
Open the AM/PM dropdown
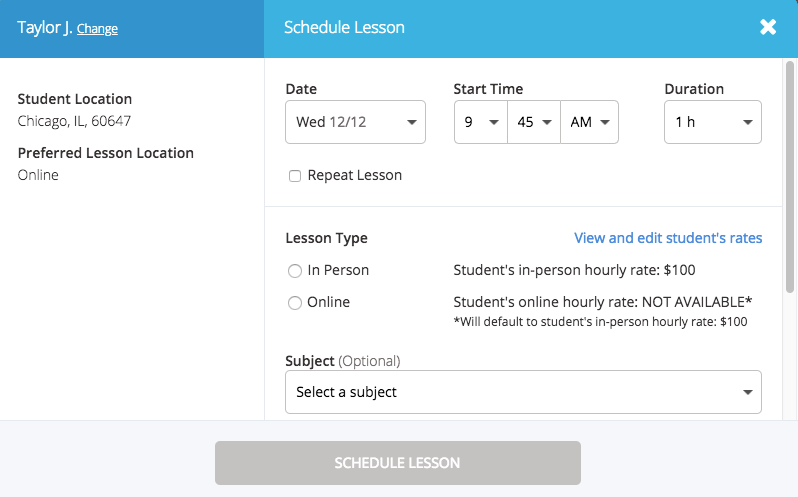click(x=590, y=122)
